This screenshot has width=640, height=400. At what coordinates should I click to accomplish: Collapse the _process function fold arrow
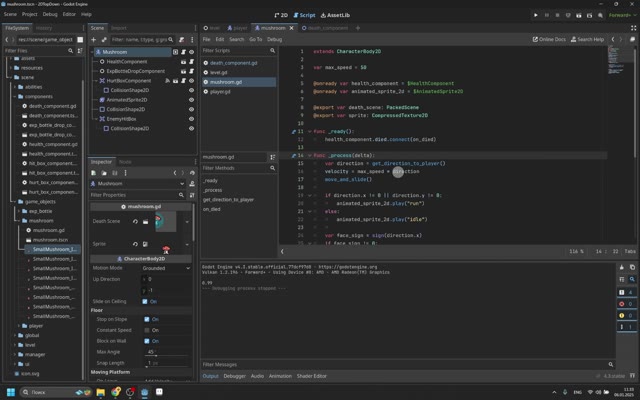[x=309, y=156]
